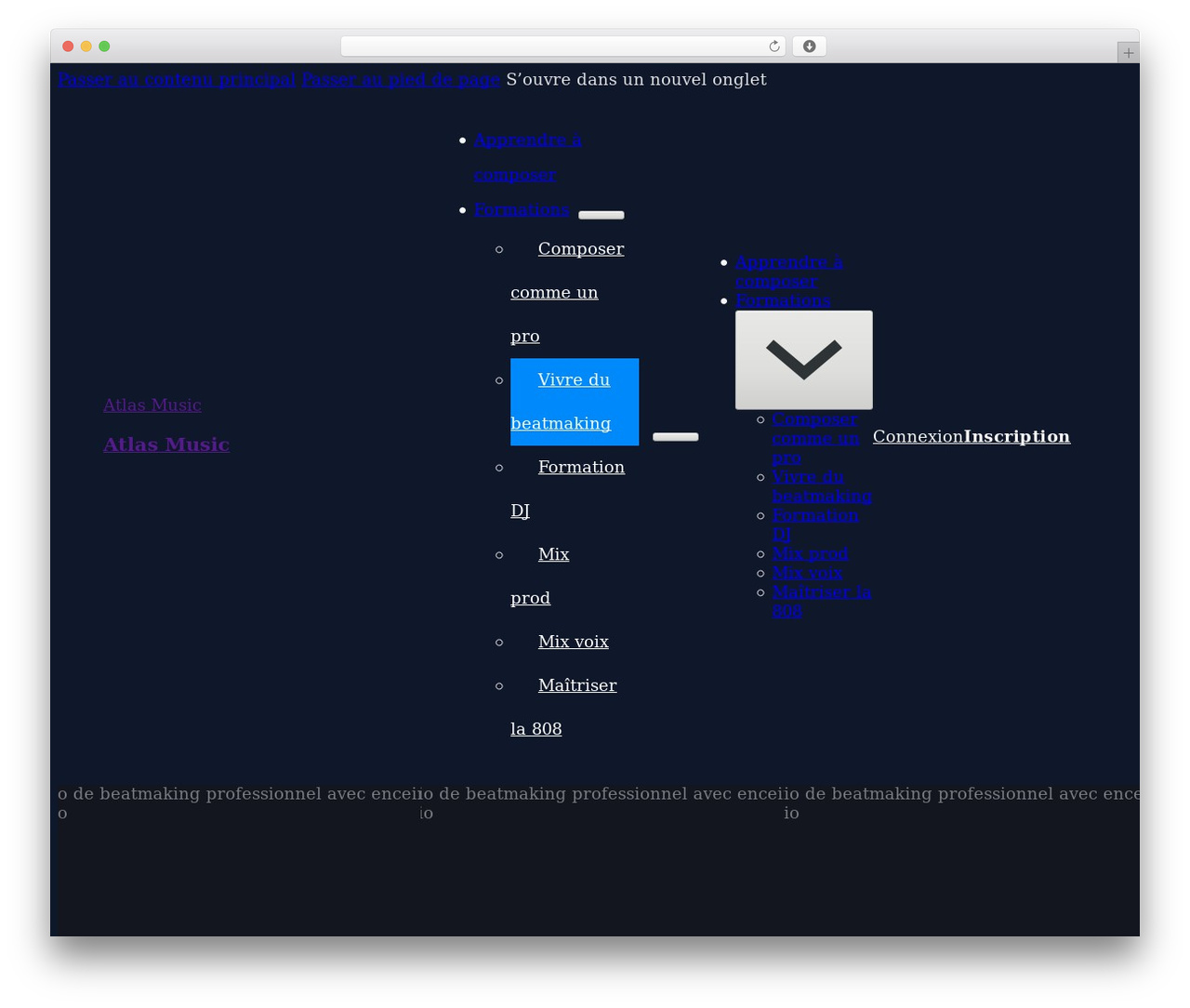Select "Apprendre à composer" in the right menu
Image resolution: width=1190 pixels, height=1008 pixels.
[789, 272]
